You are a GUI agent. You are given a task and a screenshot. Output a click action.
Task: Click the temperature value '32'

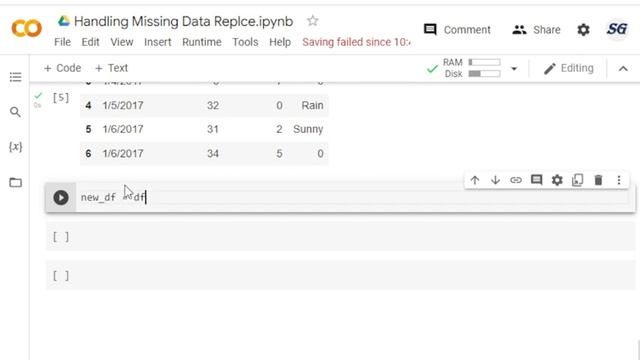pyautogui.click(x=213, y=105)
